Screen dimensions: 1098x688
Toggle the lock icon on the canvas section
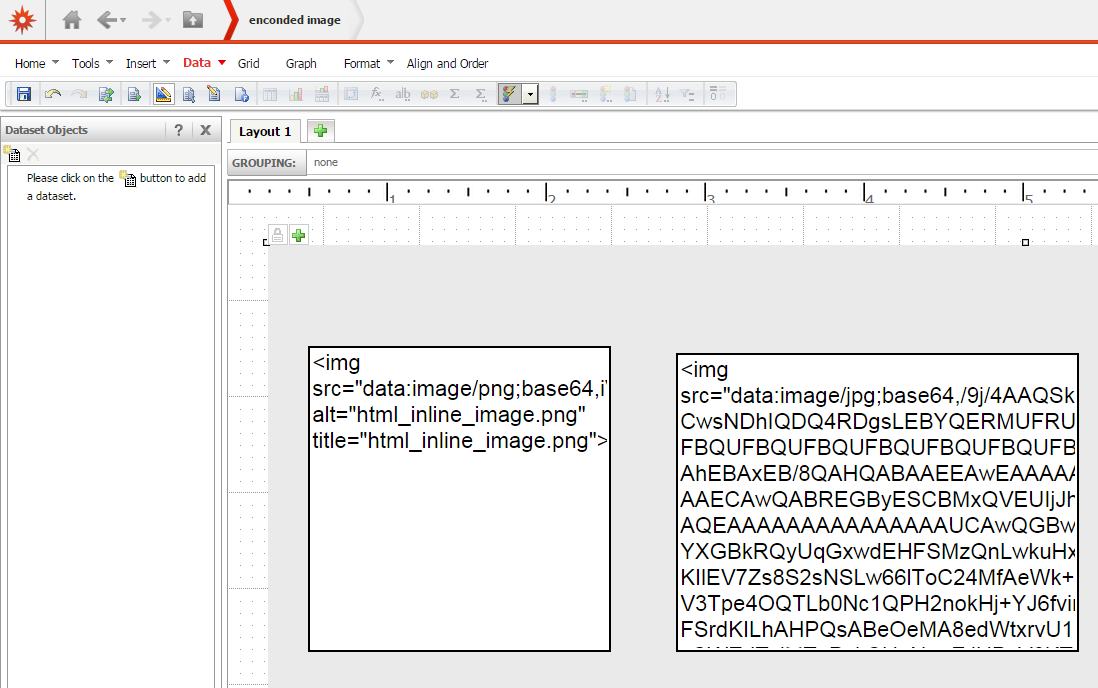click(278, 235)
